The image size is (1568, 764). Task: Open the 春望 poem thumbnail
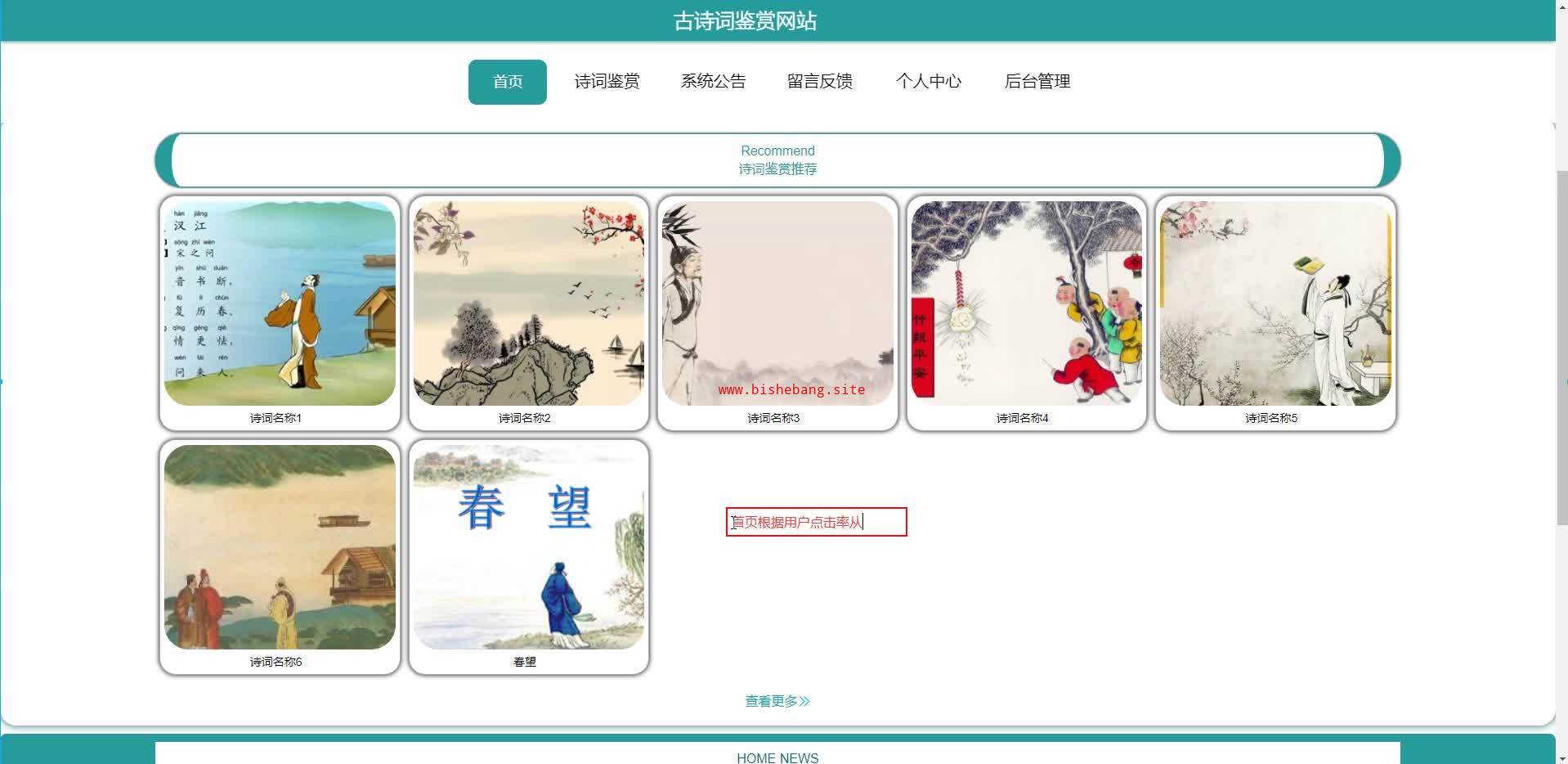pos(529,547)
